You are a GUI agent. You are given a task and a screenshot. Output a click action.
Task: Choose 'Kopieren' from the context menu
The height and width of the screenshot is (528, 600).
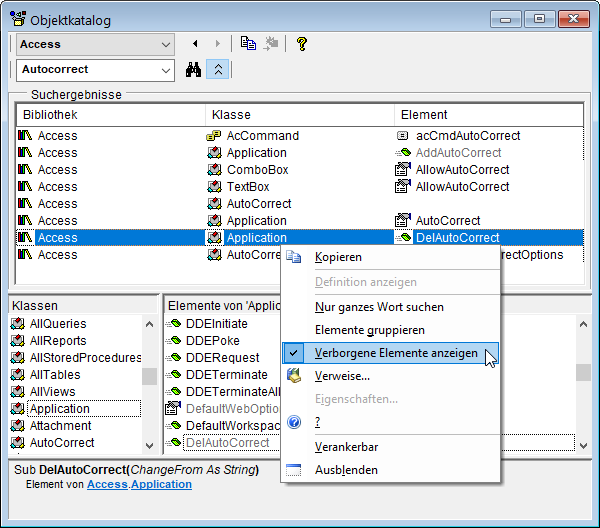coord(338,257)
